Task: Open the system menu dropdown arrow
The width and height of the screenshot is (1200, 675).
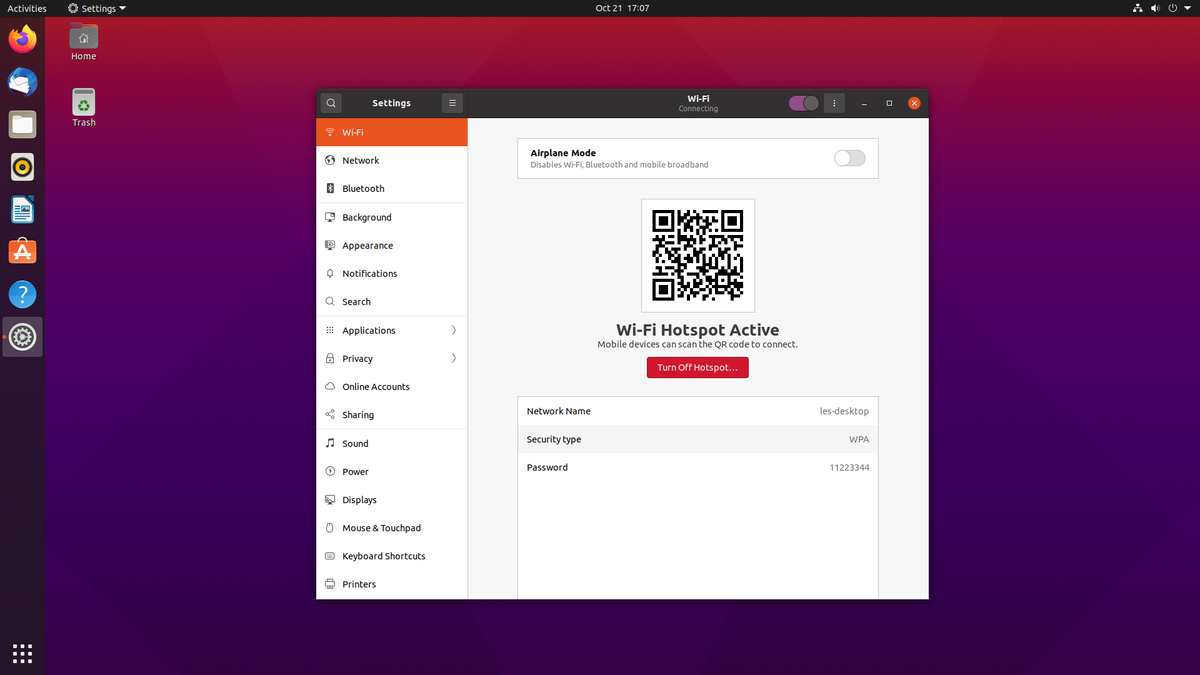Action: pos(1189,8)
